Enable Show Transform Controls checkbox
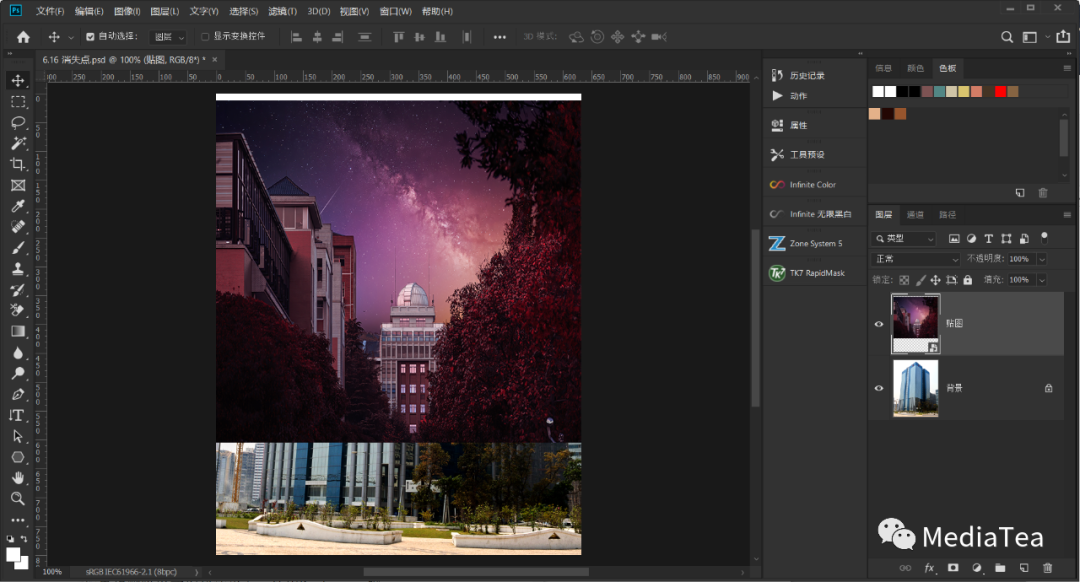This screenshot has width=1080, height=582. [x=205, y=37]
